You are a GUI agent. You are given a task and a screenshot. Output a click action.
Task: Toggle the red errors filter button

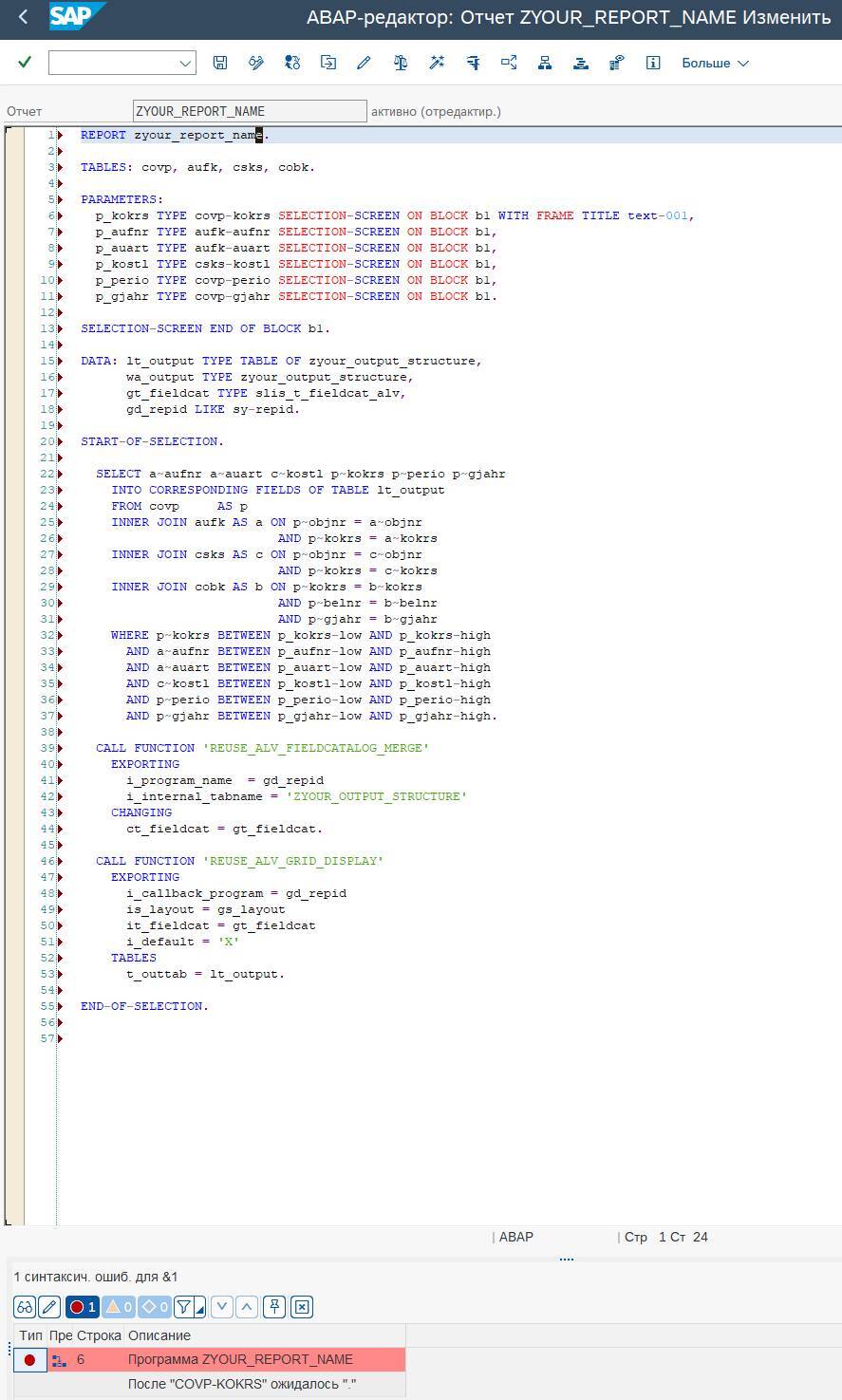coord(83,1307)
